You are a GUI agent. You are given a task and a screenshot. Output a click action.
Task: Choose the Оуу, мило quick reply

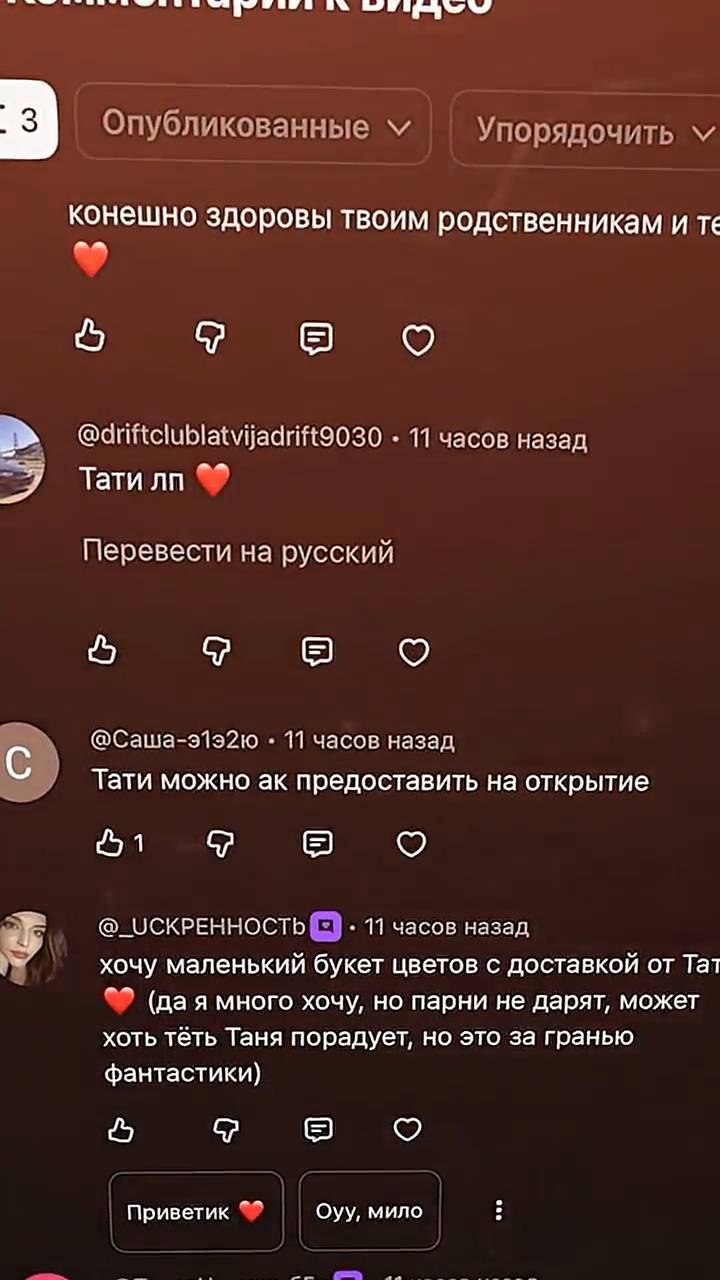[370, 1212]
